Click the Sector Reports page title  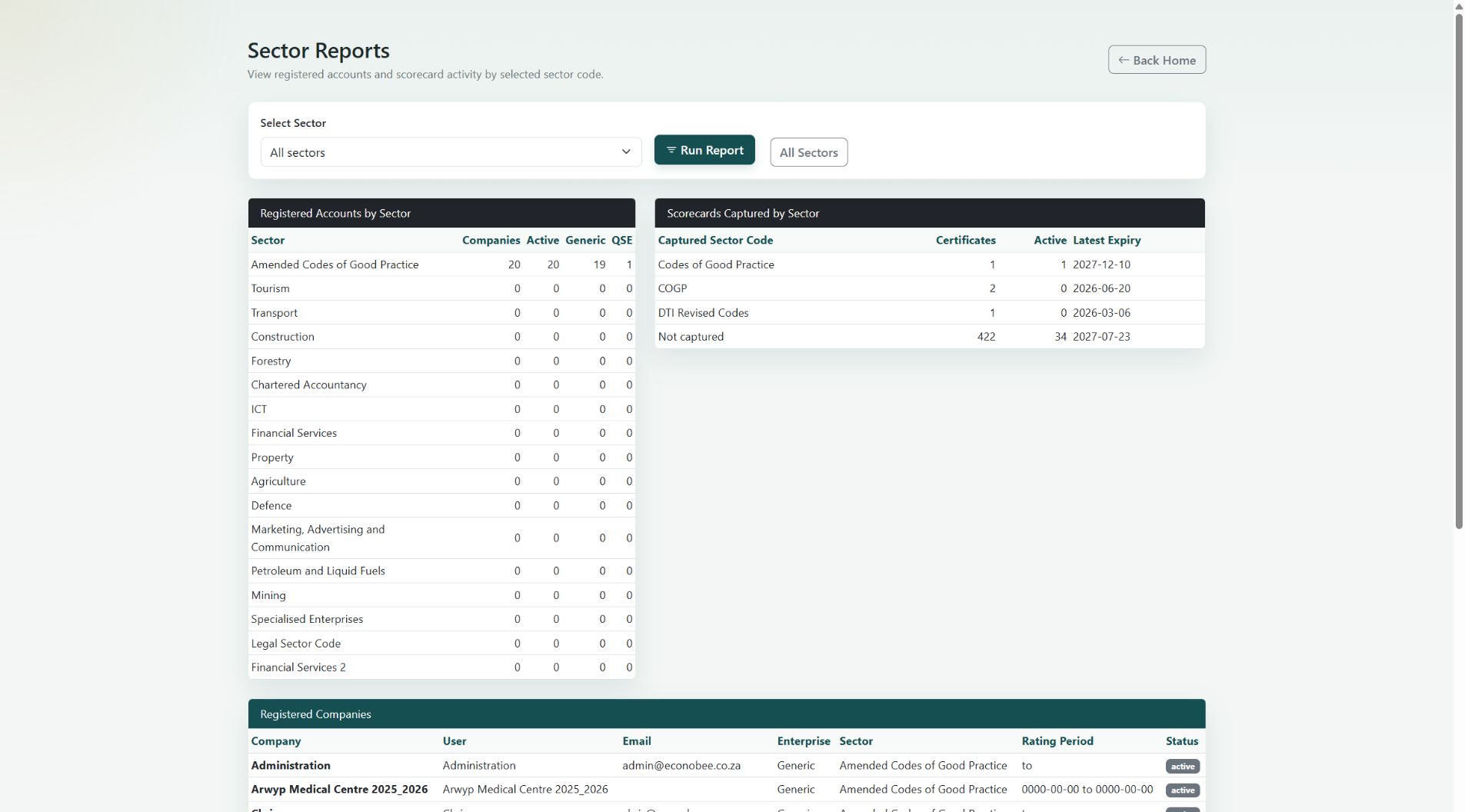(x=318, y=51)
